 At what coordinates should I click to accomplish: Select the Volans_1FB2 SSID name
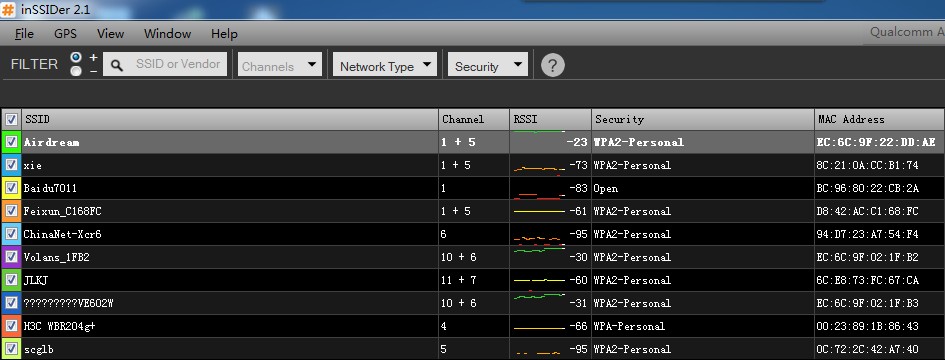click(57, 257)
